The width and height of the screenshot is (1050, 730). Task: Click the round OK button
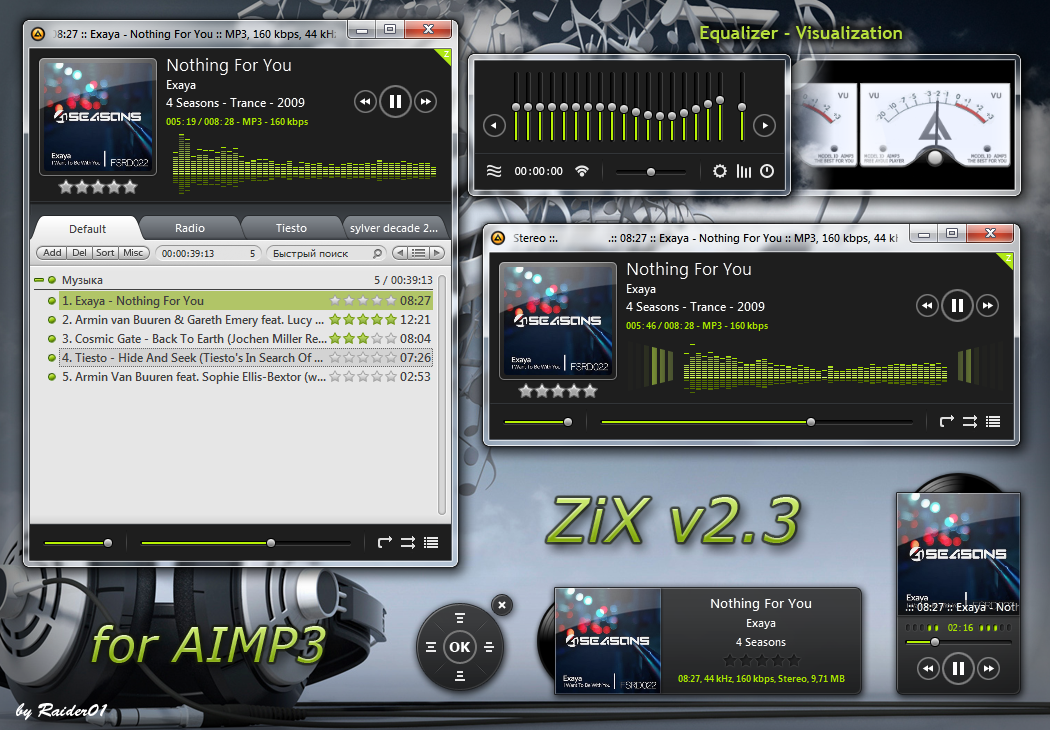tap(459, 647)
